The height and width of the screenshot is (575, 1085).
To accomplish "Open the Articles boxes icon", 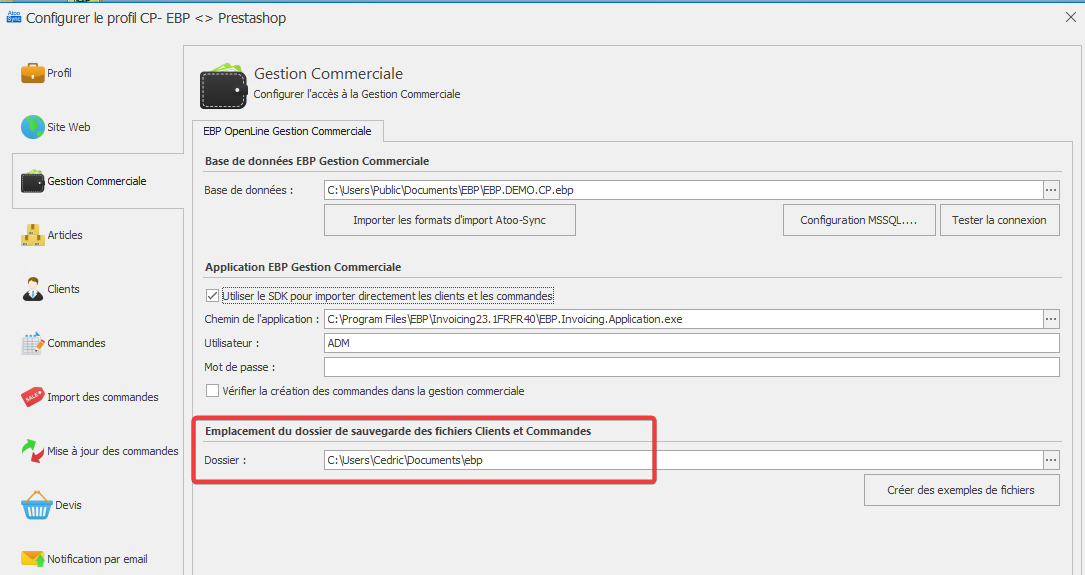I will tap(33, 235).
